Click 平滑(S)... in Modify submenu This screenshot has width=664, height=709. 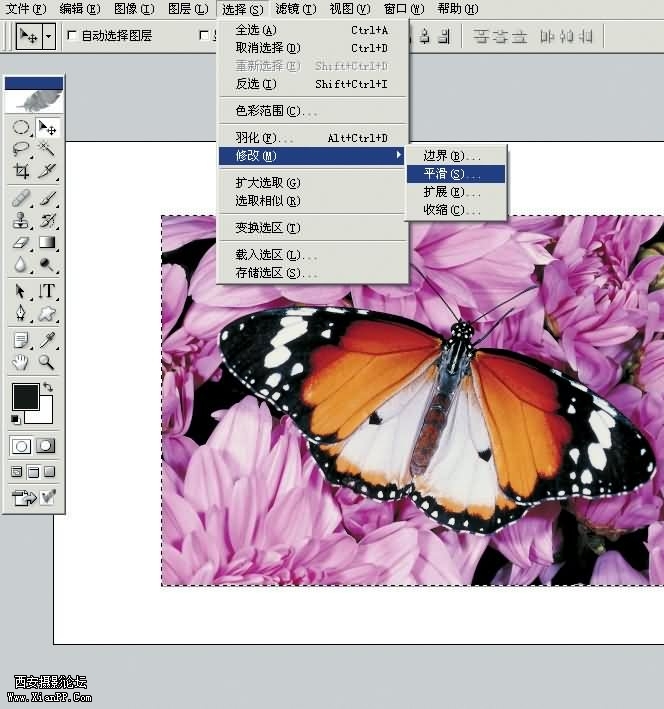[456, 174]
